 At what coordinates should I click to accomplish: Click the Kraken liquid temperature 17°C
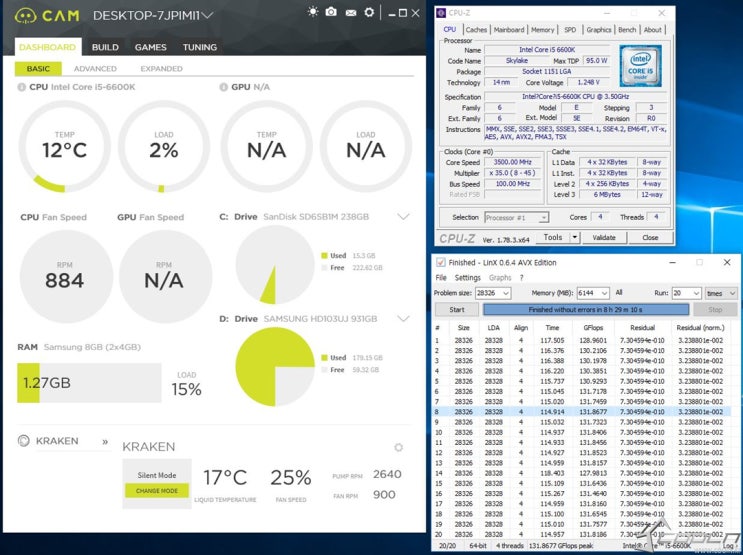tap(225, 478)
